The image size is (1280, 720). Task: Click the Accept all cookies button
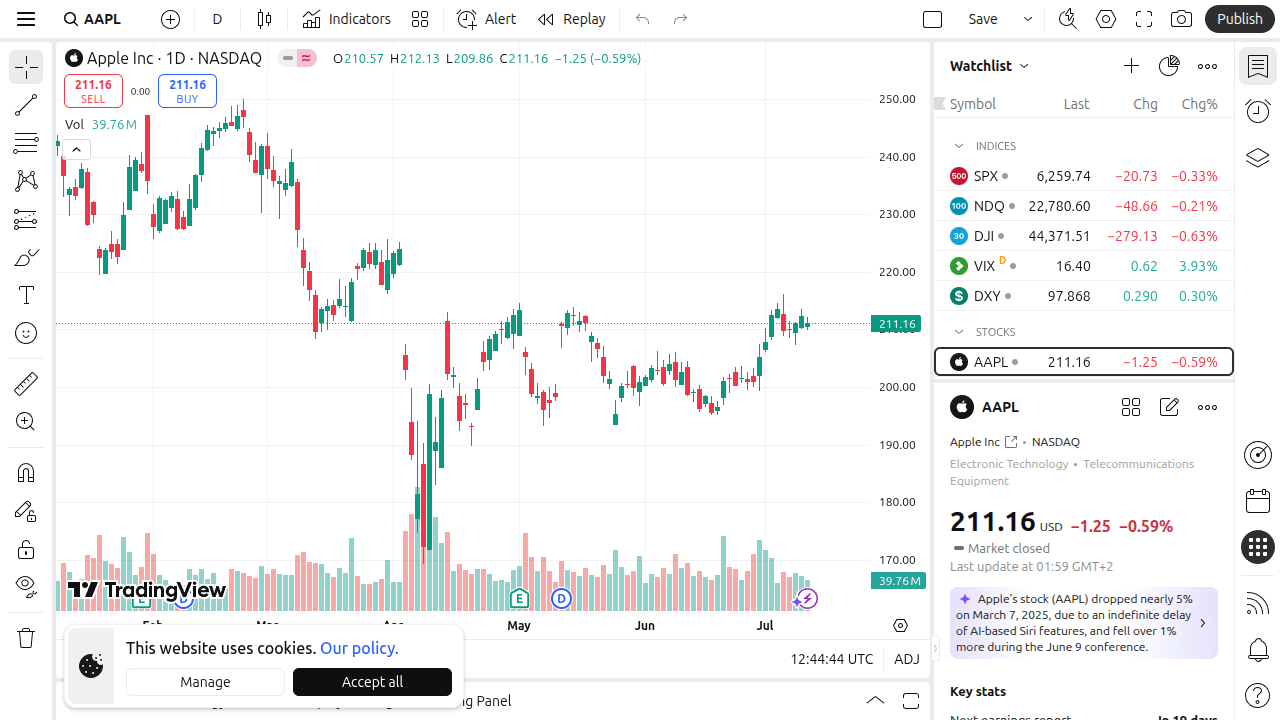(372, 682)
